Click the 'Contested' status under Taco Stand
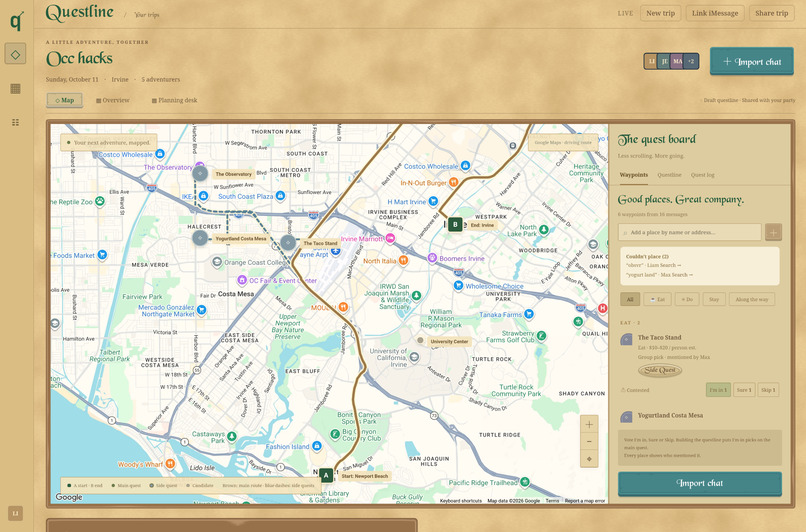Viewport: 806px width, 532px height. (x=635, y=390)
